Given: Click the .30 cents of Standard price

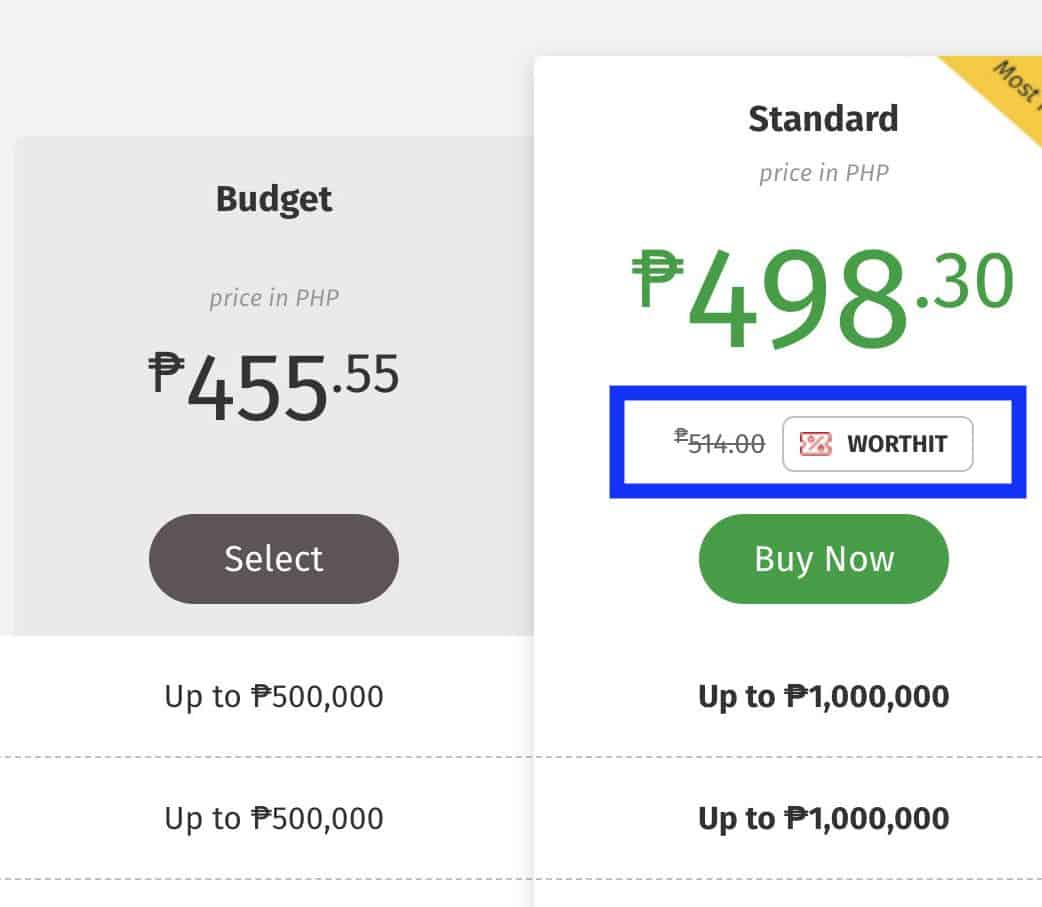Looking at the screenshot, I should click(x=965, y=282).
